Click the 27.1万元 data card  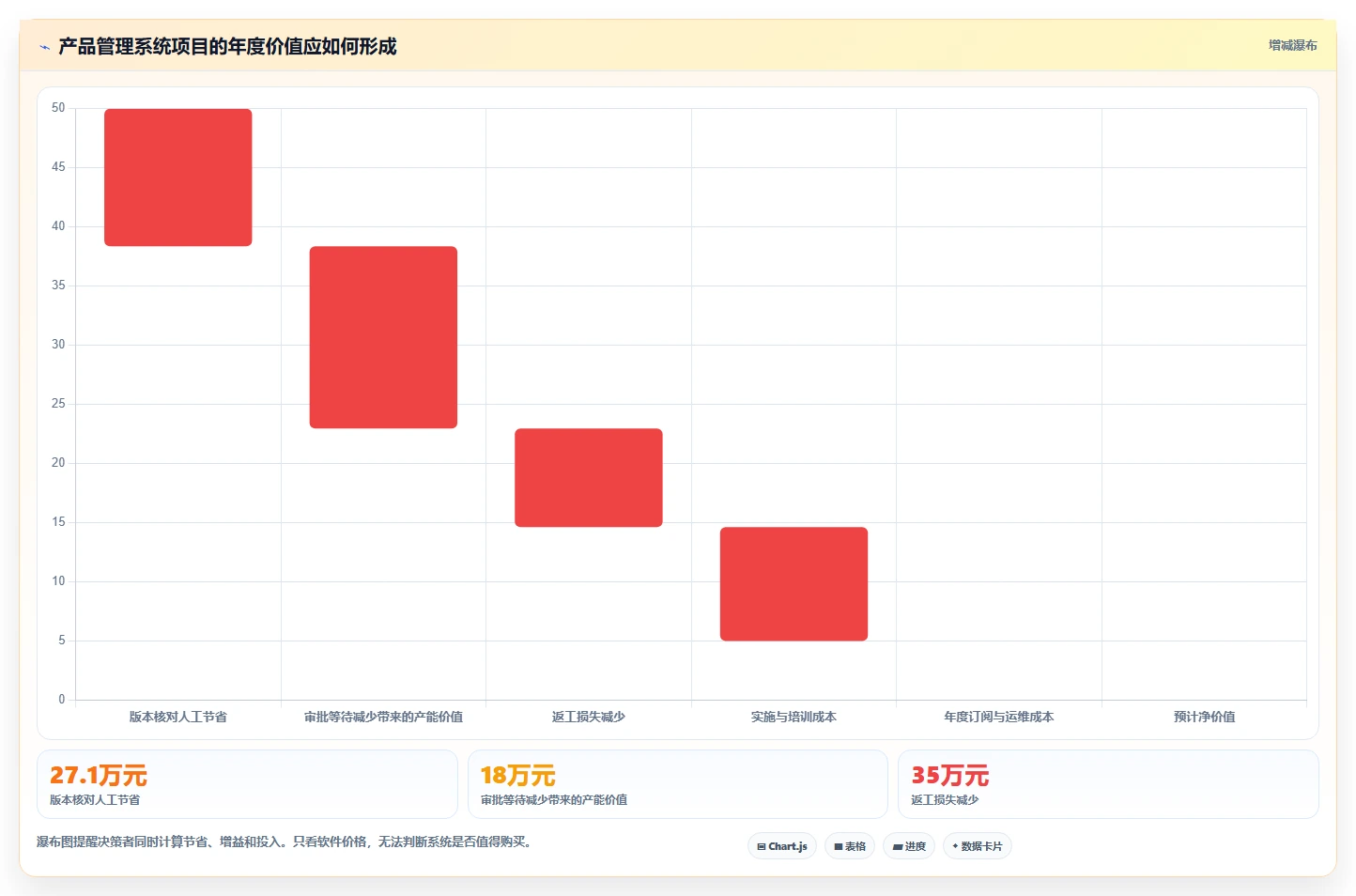click(x=247, y=784)
